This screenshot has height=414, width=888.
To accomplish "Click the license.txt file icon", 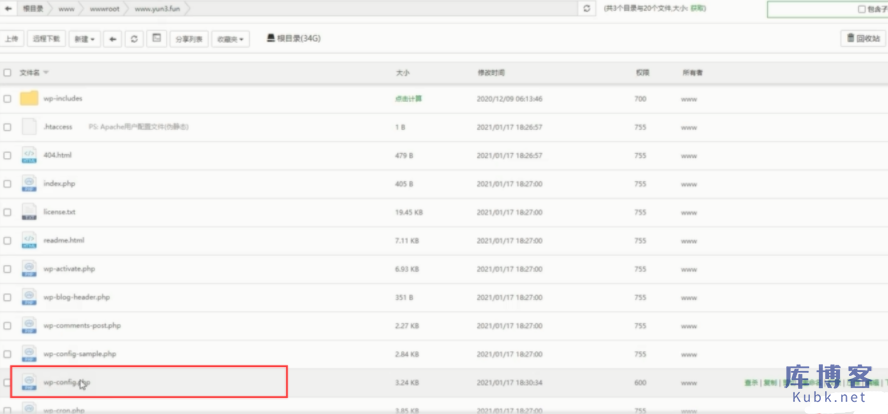I will pos(29,212).
